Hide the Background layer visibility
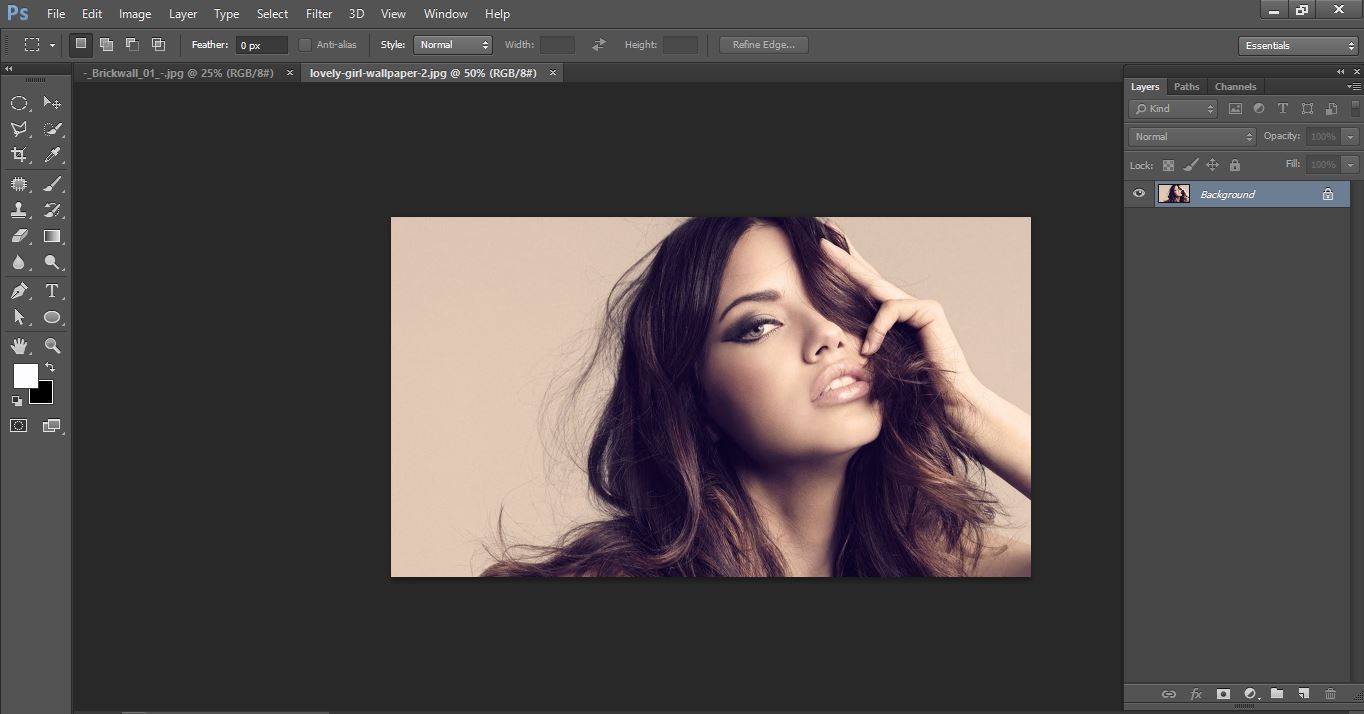The image size is (1364, 714). pos(1138,193)
